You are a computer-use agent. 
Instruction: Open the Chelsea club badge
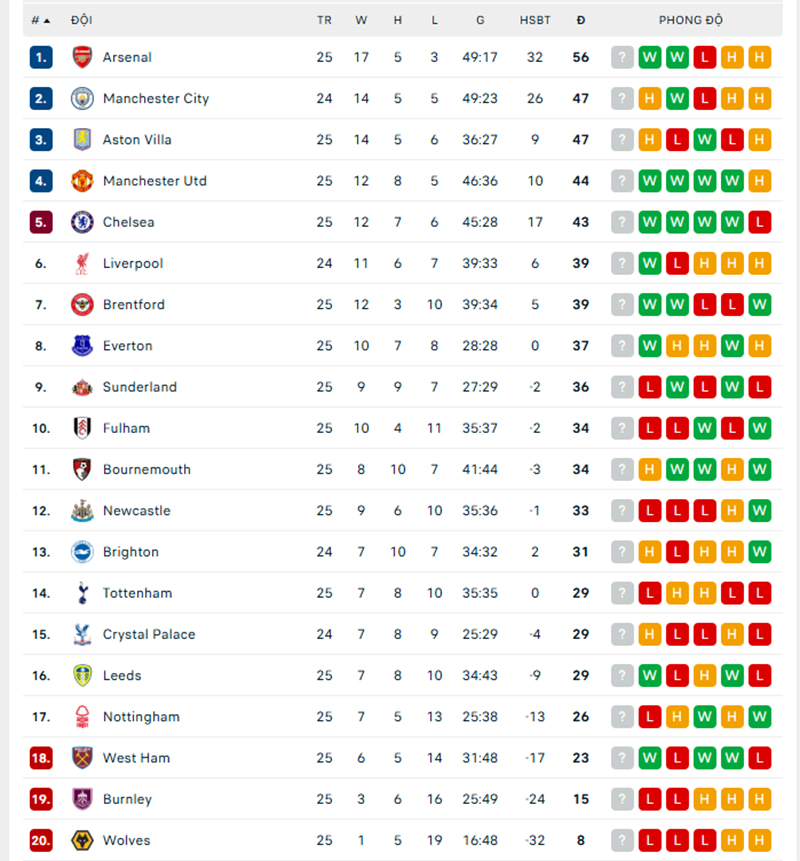pos(82,222)
